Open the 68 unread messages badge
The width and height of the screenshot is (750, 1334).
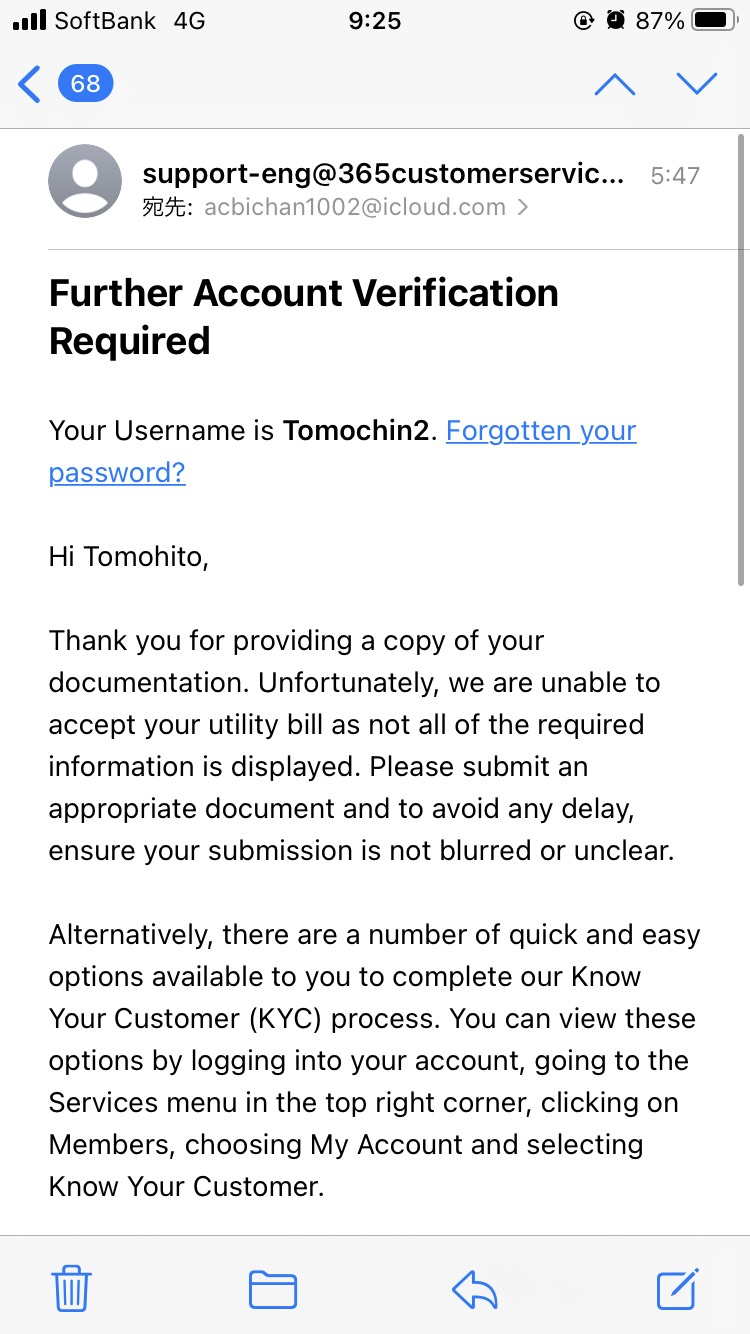click(86, 84)
